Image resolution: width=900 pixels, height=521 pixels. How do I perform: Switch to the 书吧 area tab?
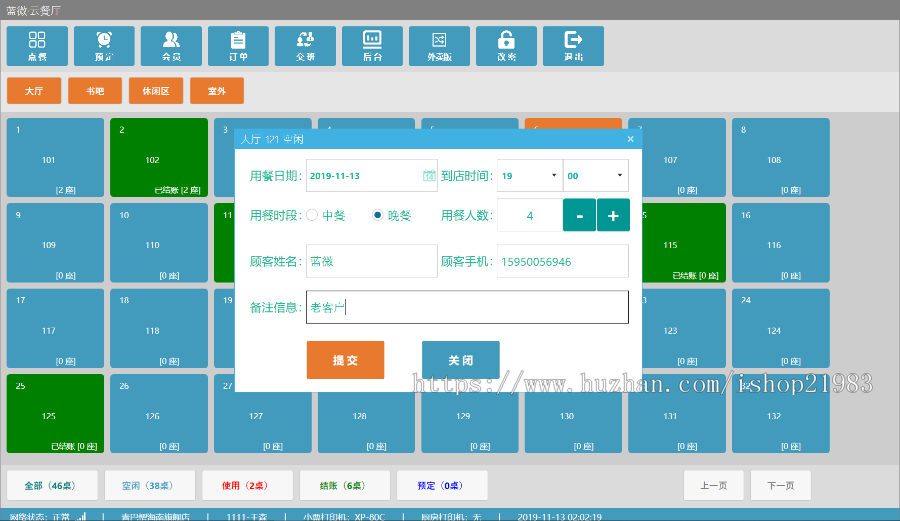[95, 91]
